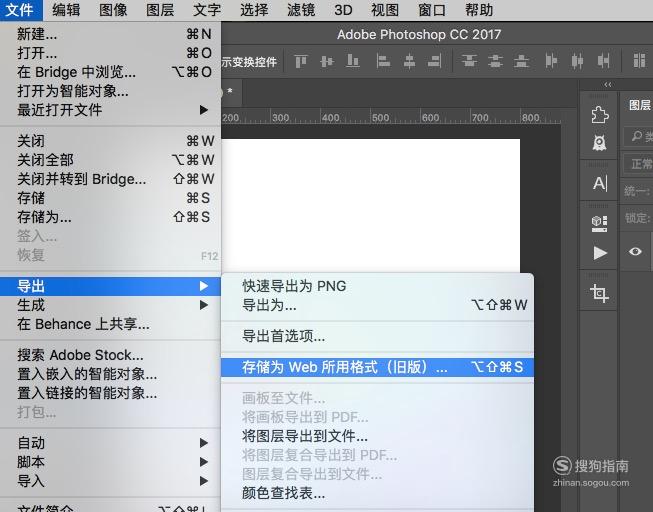Open the 视图 menu
This screenshot has height=512, width=653.
coord(385,10)
